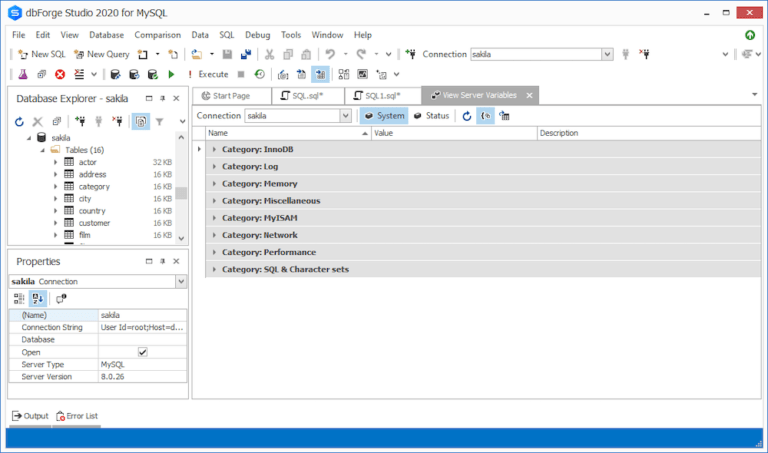Expand Category: SQL & Character sets group
The image size is (768, 453).
pyautogui.click(x=214, y=269)
